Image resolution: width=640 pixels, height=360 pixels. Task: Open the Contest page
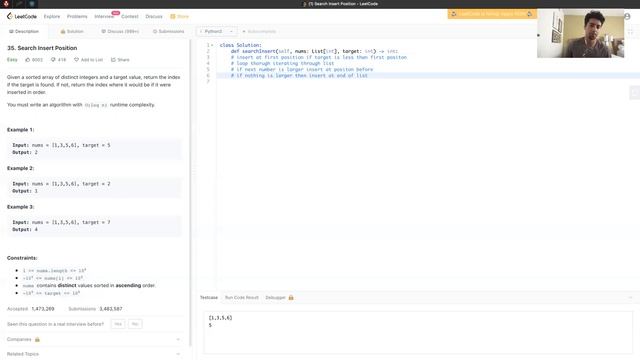[x=130, y=16]
